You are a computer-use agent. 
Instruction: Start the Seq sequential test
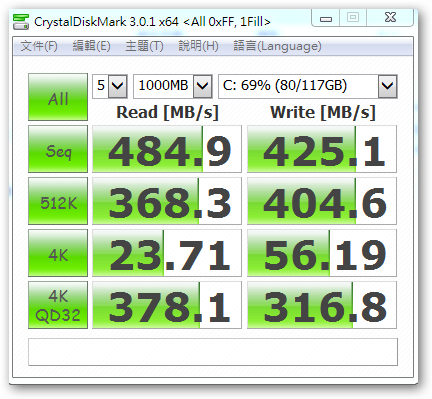[x=58, y=149]
